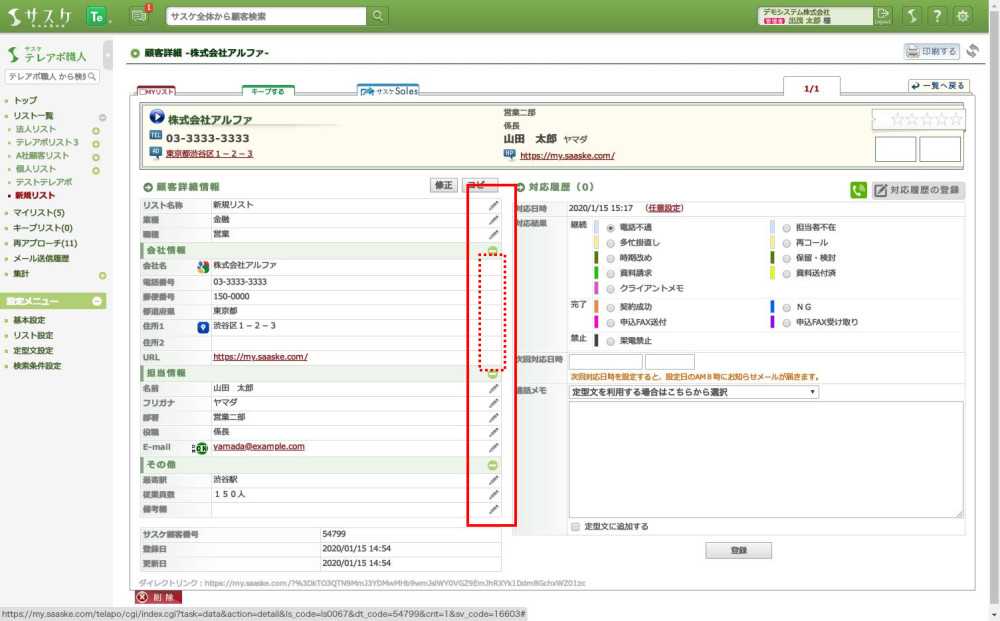
Task: Click the Google search icon beside 会社名
Action: tap(202, 267)
